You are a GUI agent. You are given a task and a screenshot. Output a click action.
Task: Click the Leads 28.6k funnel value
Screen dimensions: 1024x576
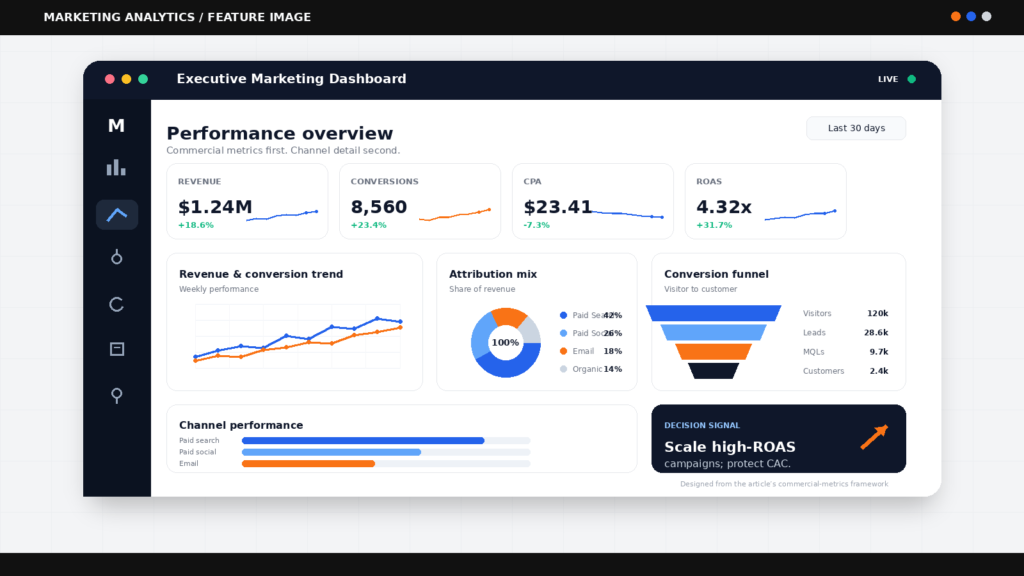(x=876, y=332)
